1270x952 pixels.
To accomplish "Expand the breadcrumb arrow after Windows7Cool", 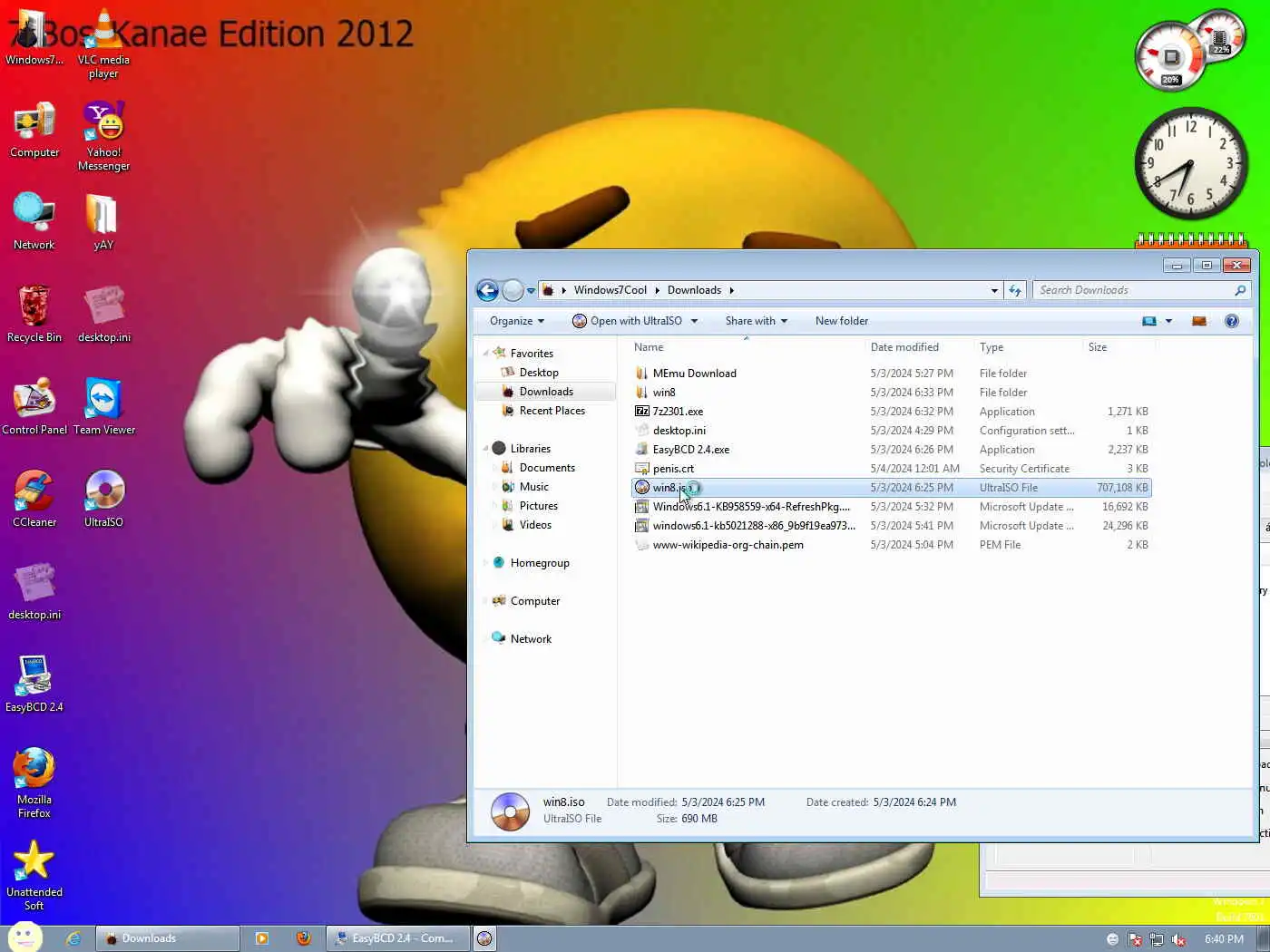I will pos(657,290).
